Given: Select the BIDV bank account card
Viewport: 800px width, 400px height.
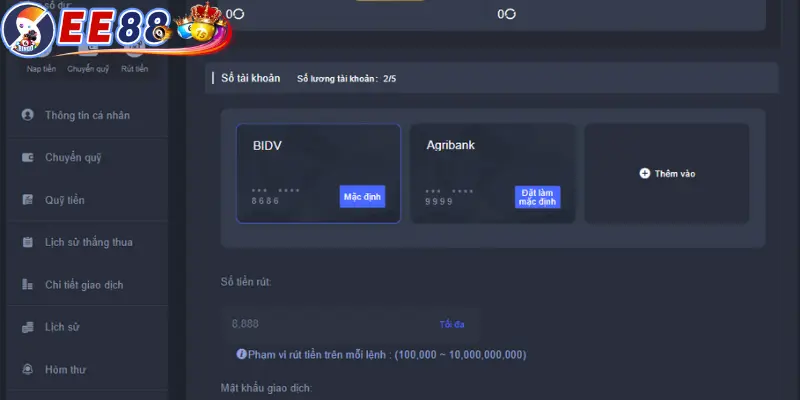Looking at the screenshot, I should tap(318, 173).
